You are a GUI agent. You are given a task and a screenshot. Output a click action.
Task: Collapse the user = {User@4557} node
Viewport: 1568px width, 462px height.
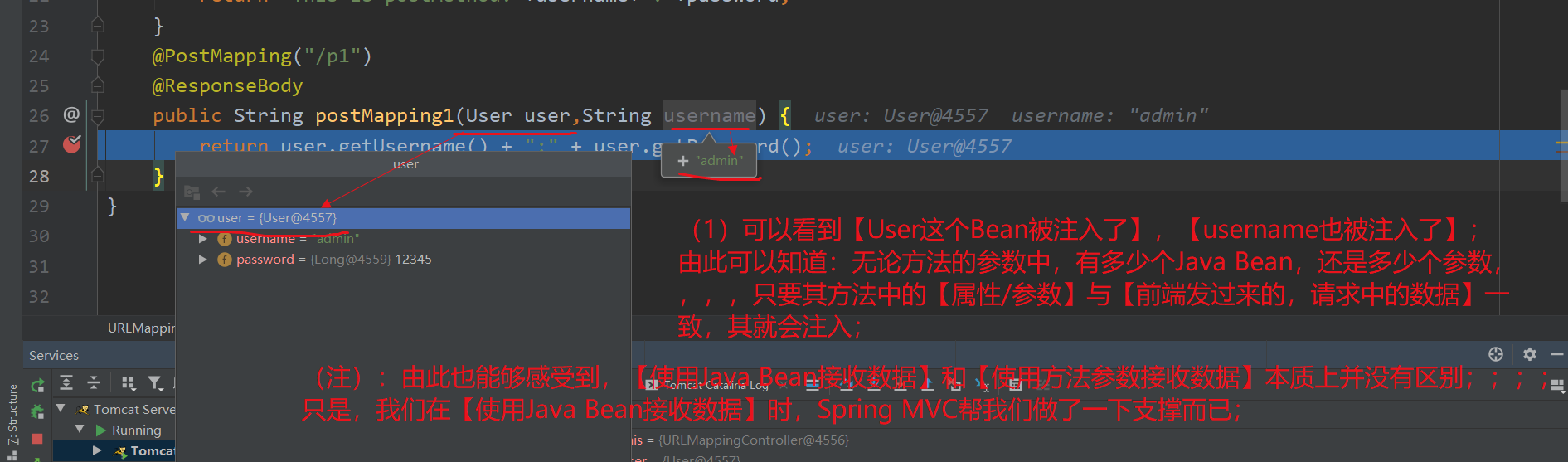pyautogui.click(x=186, y=217)
